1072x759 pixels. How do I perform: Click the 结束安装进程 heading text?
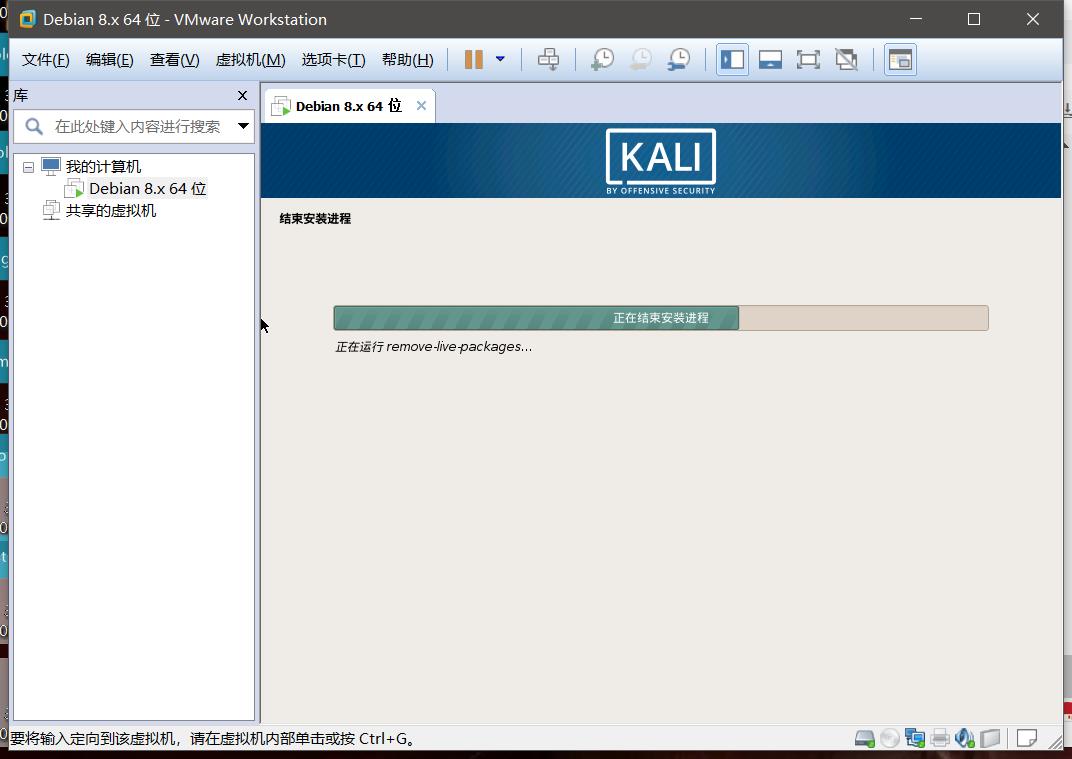[315, 219]
